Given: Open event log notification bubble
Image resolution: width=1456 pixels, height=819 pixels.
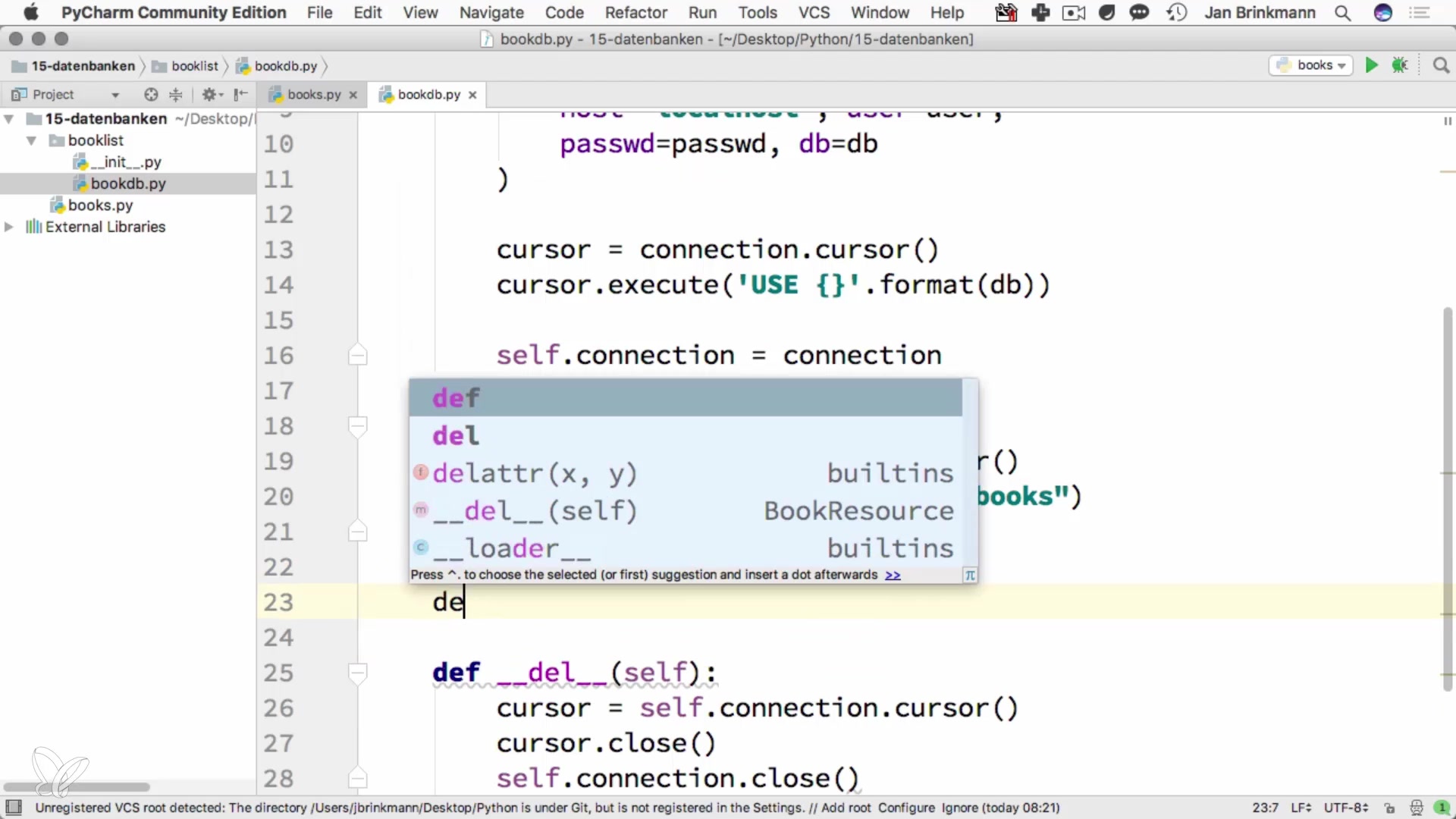Looking at the screenshot, I should [x=1442, y=808].
